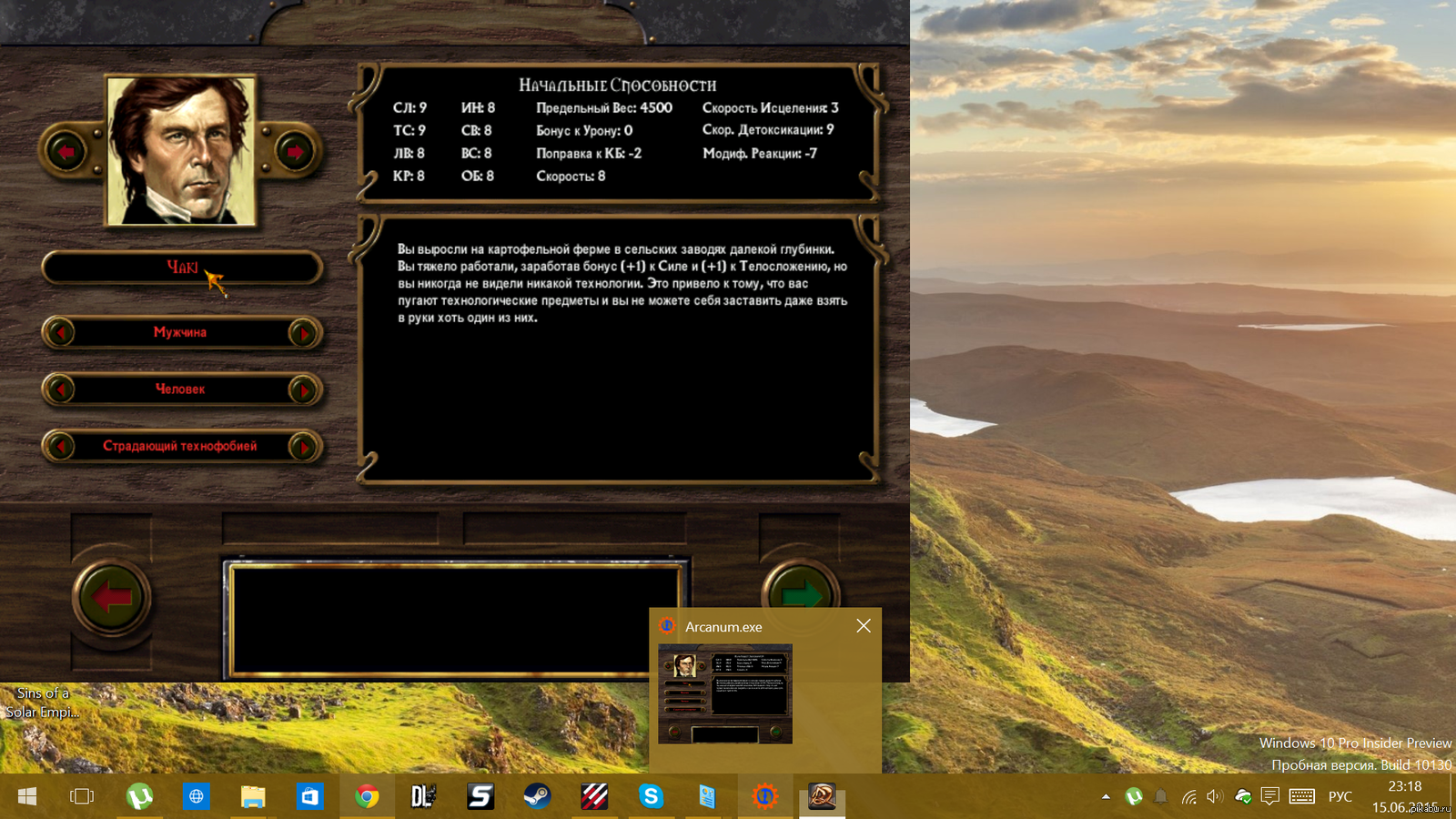
Task: Open Skype from the taskbar
Action: click(x=651, y=796)
